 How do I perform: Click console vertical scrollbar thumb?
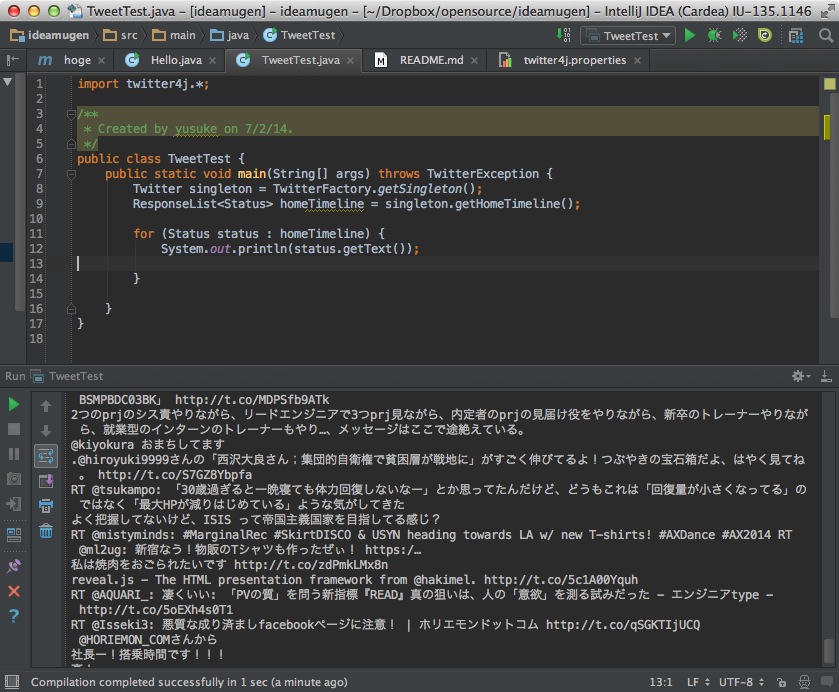(x=829, y=650)
